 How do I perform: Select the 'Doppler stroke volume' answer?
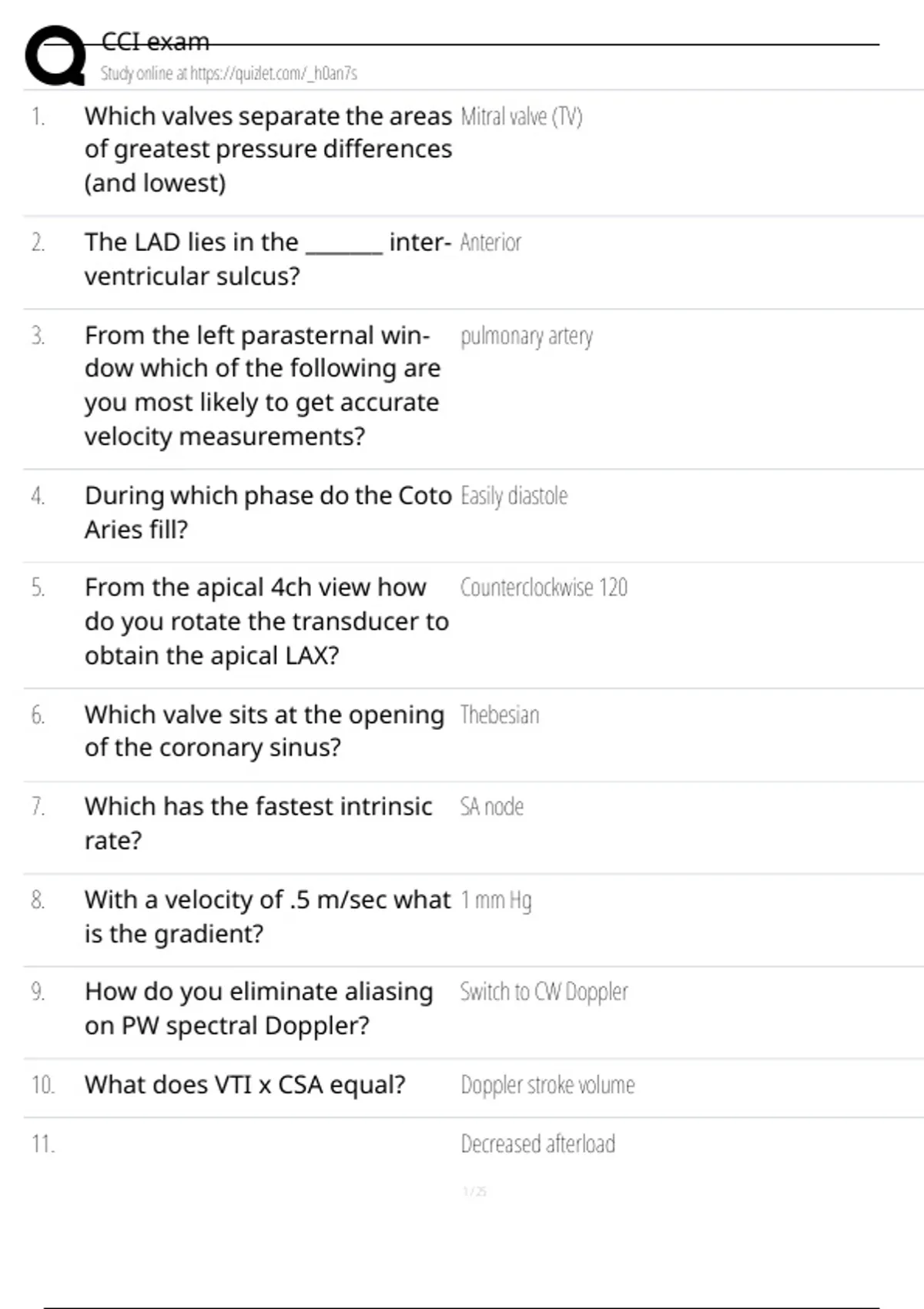click(x=547, y=1085)
